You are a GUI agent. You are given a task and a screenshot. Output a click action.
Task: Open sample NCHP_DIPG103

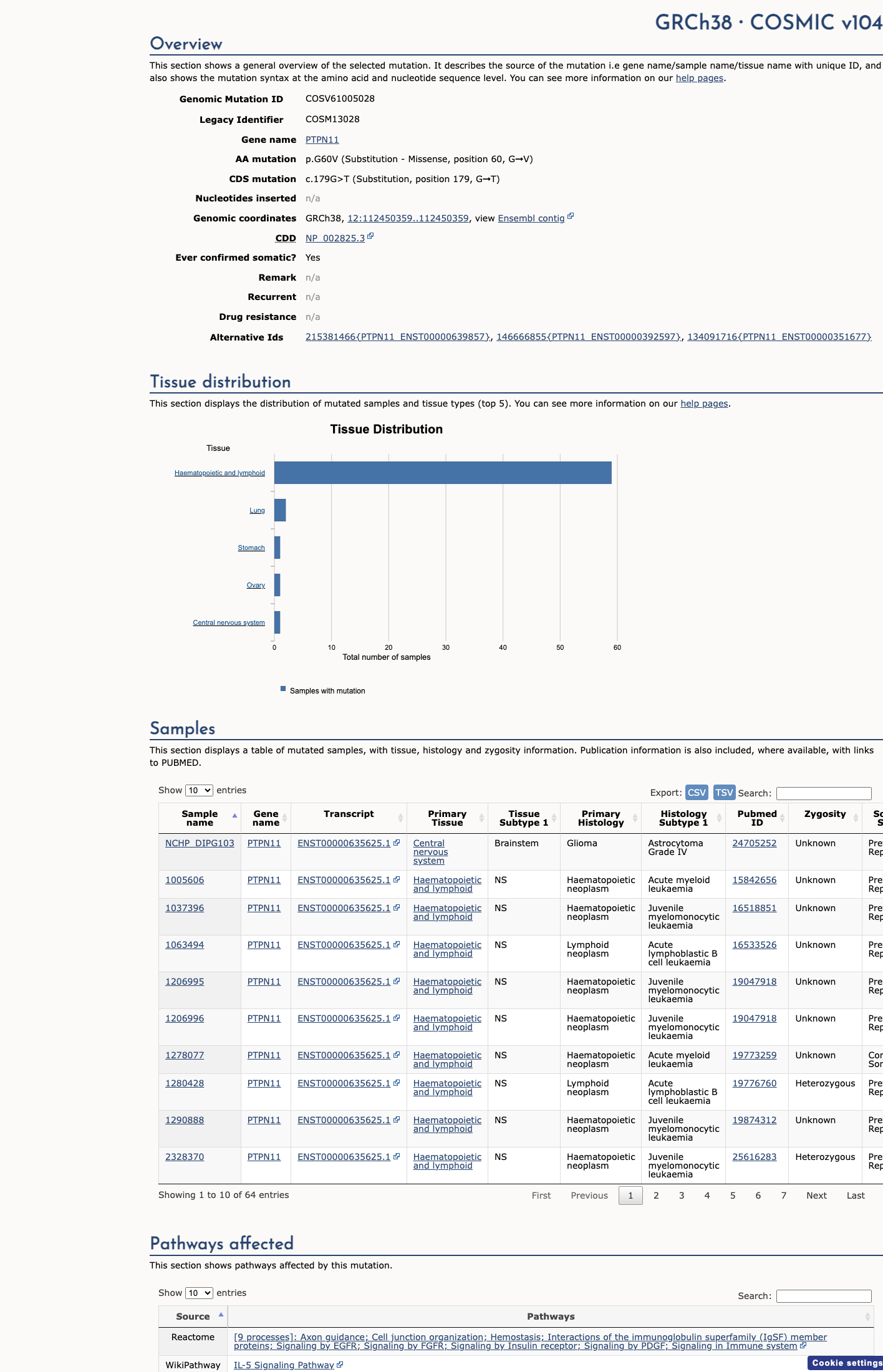[200, 843]
